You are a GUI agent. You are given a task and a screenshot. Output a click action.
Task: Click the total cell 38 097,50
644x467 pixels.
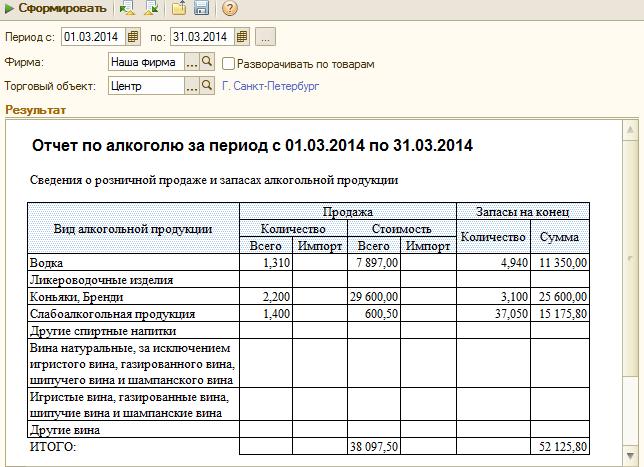374,446
